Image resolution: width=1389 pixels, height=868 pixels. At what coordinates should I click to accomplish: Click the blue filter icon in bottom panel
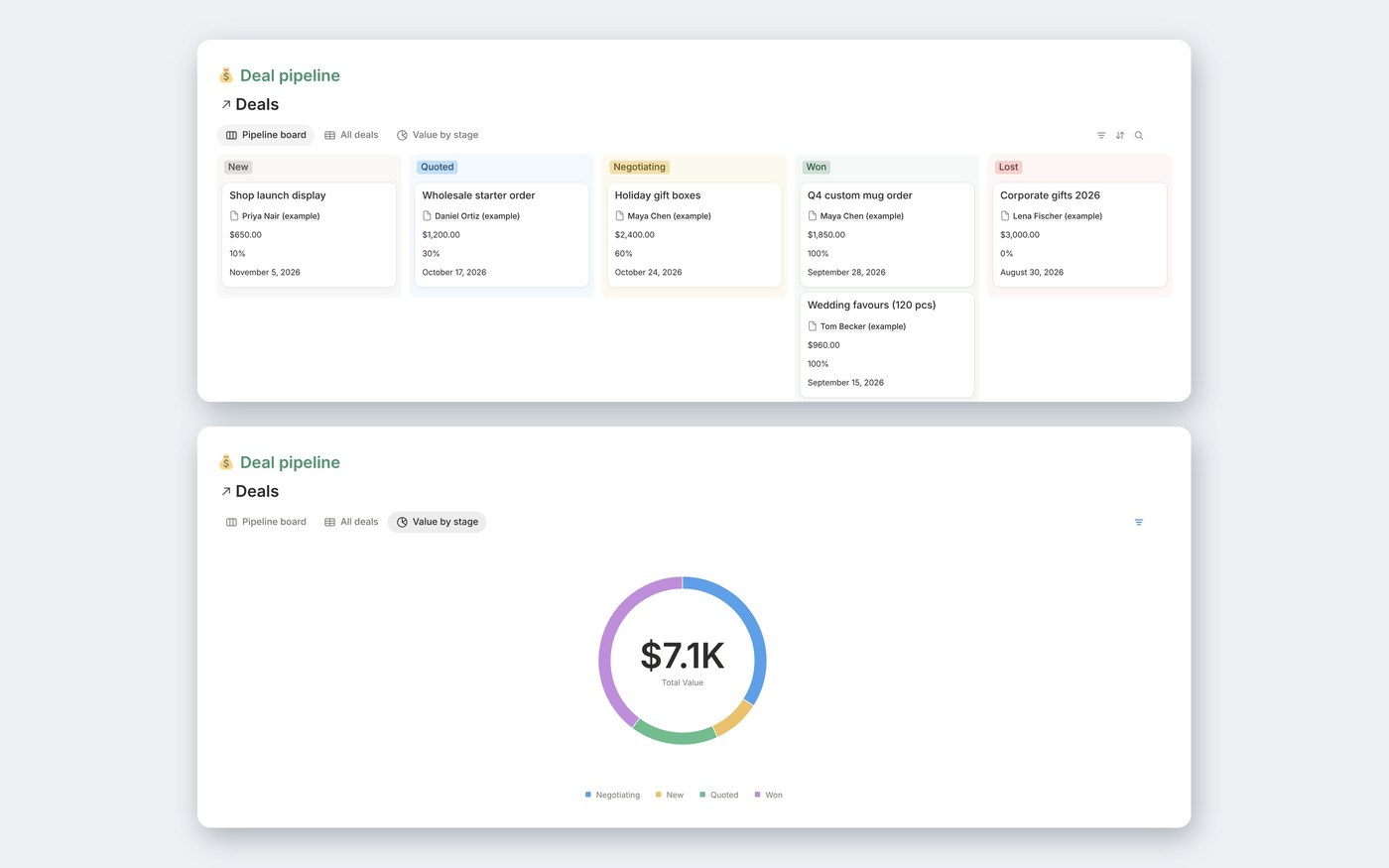pyautogui.click(x=1139, y=522)
